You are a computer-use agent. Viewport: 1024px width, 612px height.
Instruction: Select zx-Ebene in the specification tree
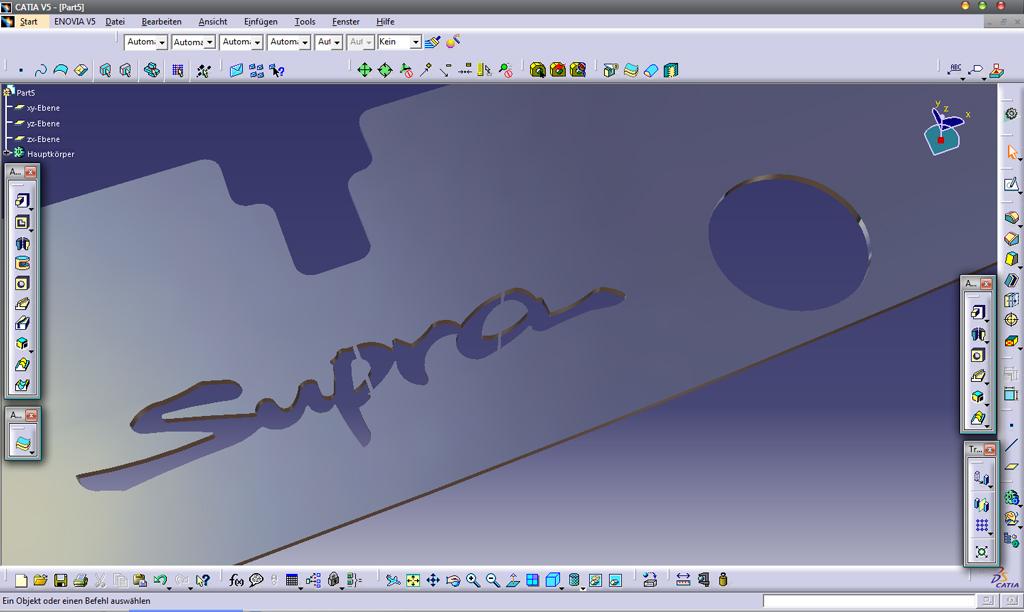(x=43, y=139)
